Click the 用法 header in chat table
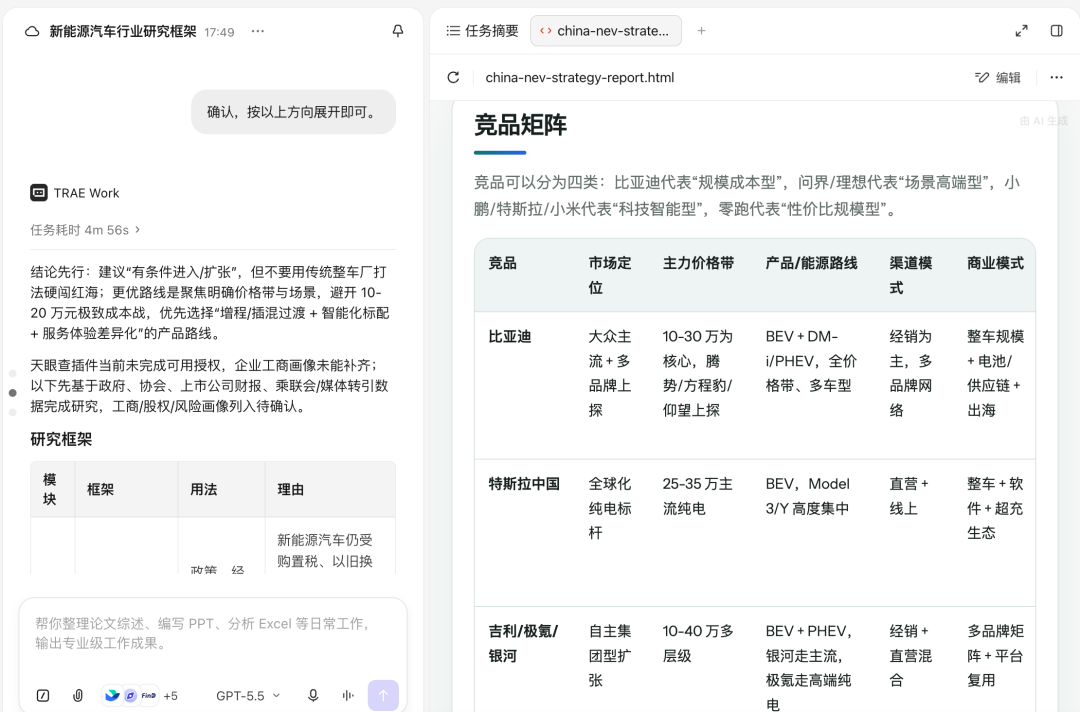1080x712 pixels. tap(203, 490)
